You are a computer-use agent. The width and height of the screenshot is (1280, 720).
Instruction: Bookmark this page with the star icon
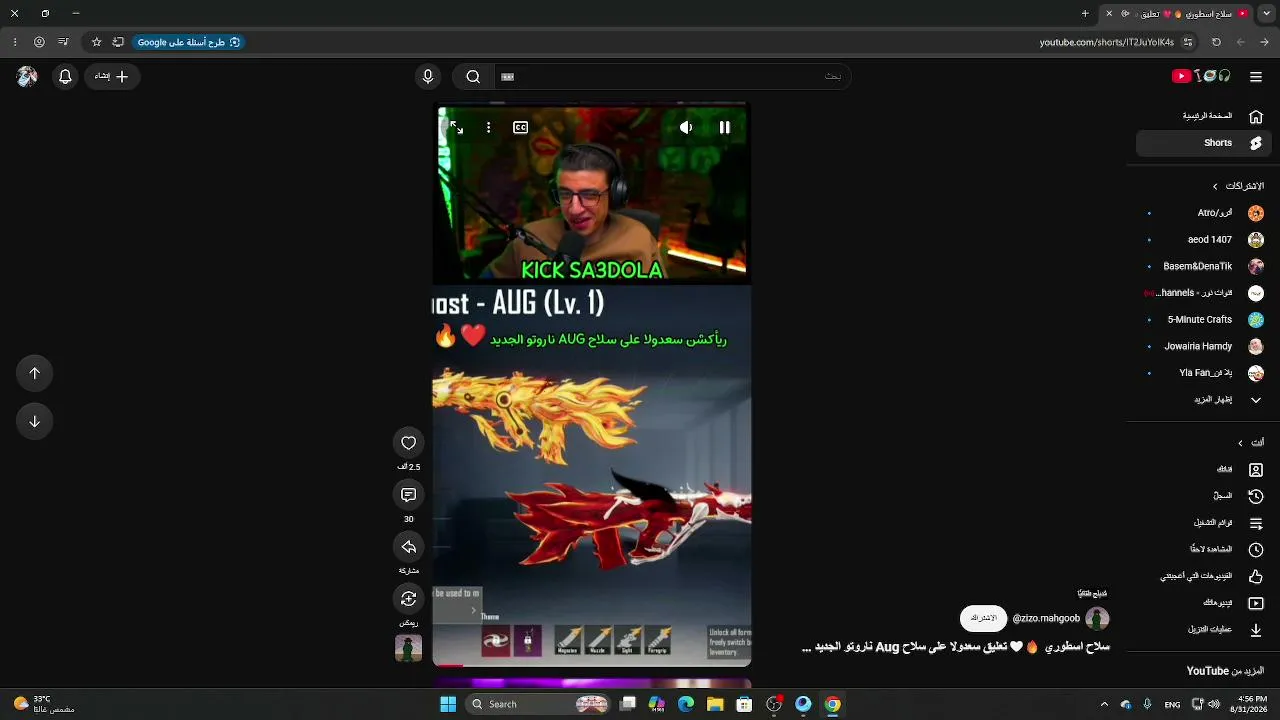pyautogui.click(x=96, y=42)
